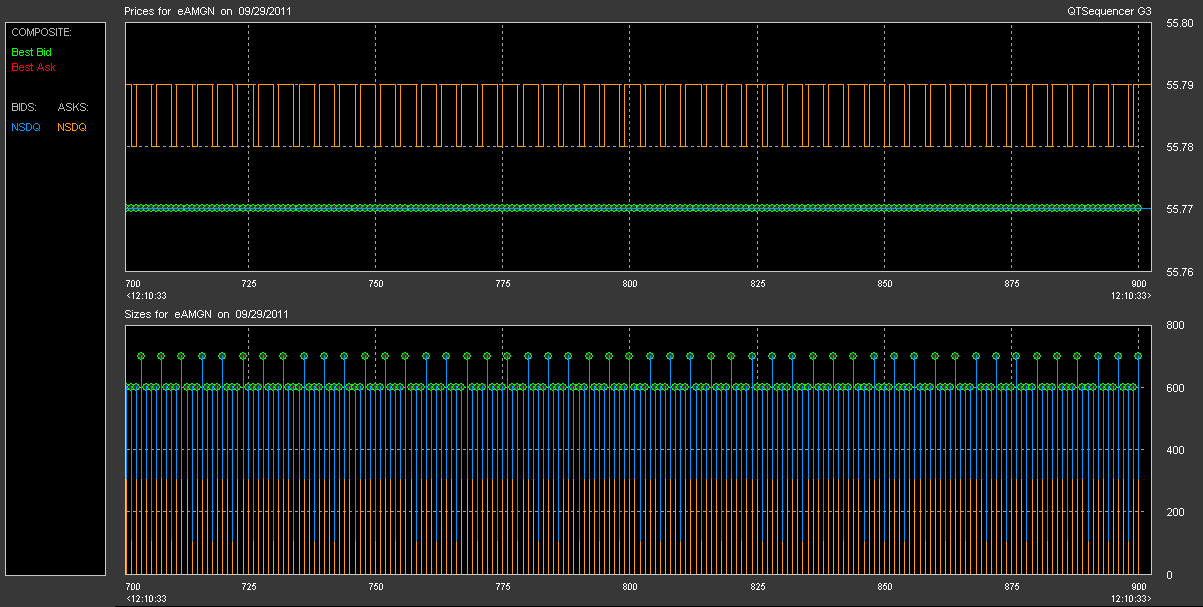Click the "COMPOSITE:" legend heading
Screen dimensions: 1203x607
[x=41, y=32]
